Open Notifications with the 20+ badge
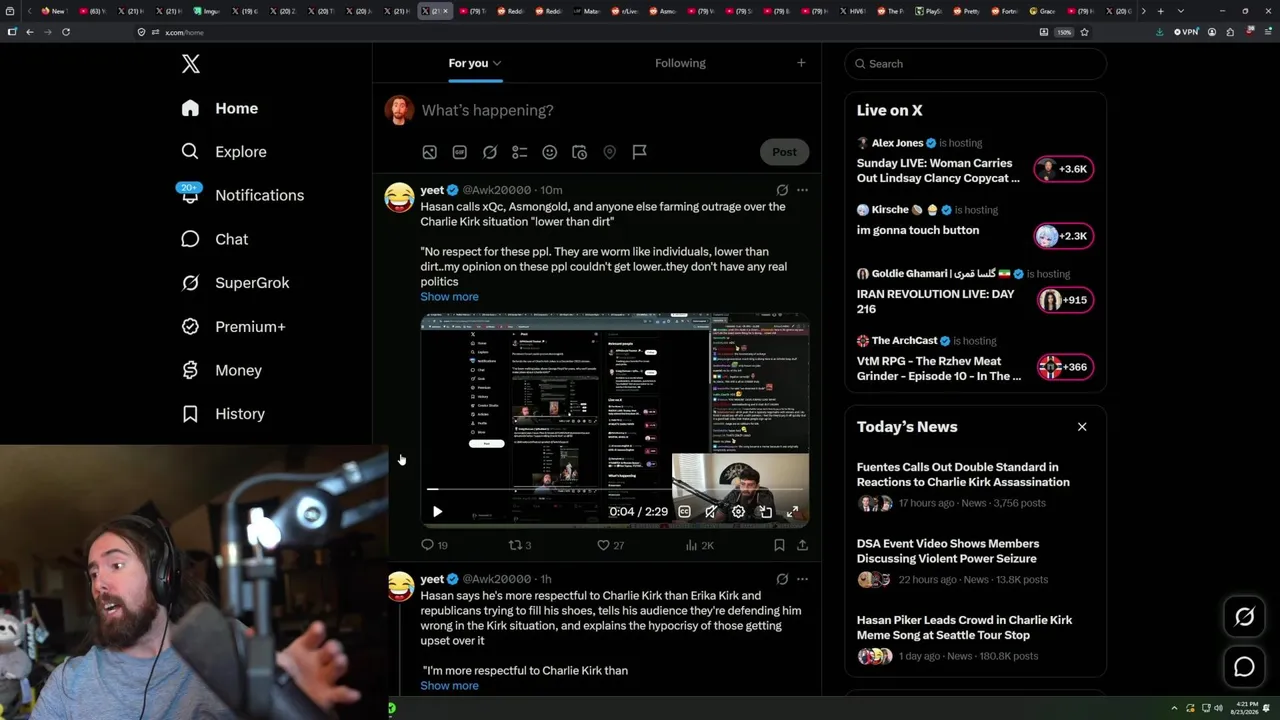 (x=242, y=195)
